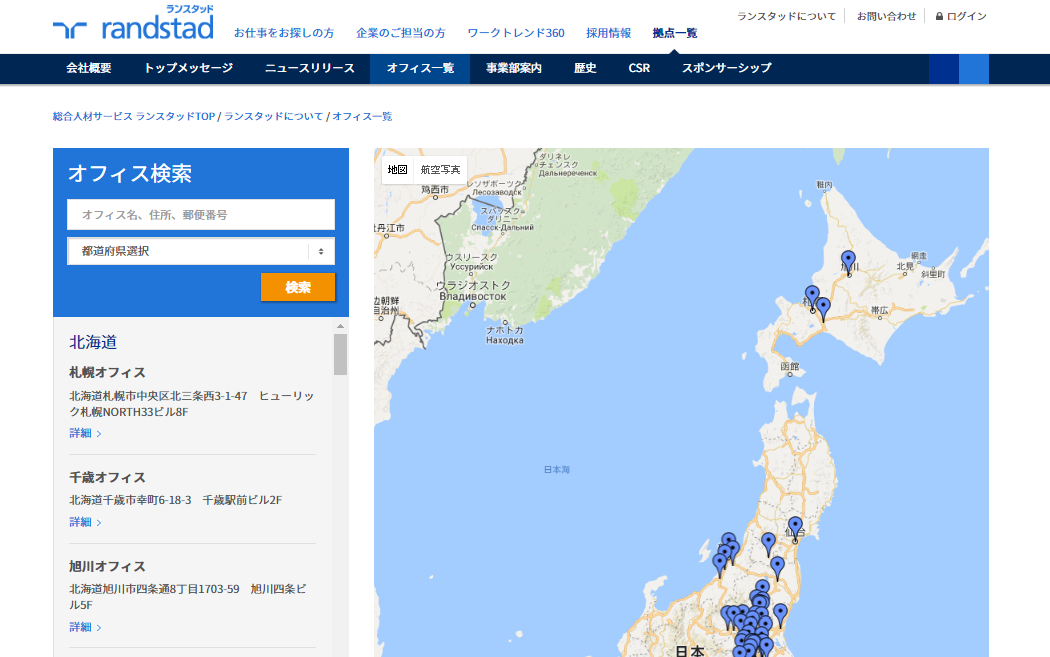Click the office list scroll-up arrow
The image size is (1050, 657).
click(x=340, y=326)
